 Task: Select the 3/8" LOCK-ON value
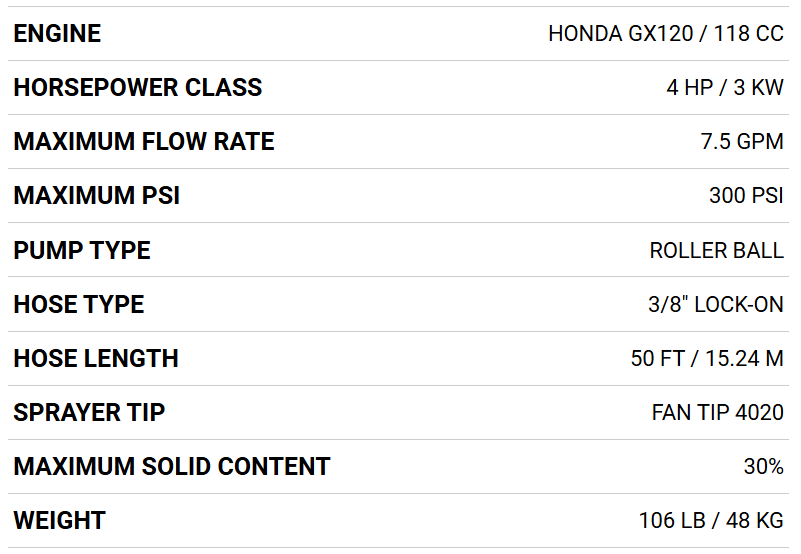tap(715, 304)
